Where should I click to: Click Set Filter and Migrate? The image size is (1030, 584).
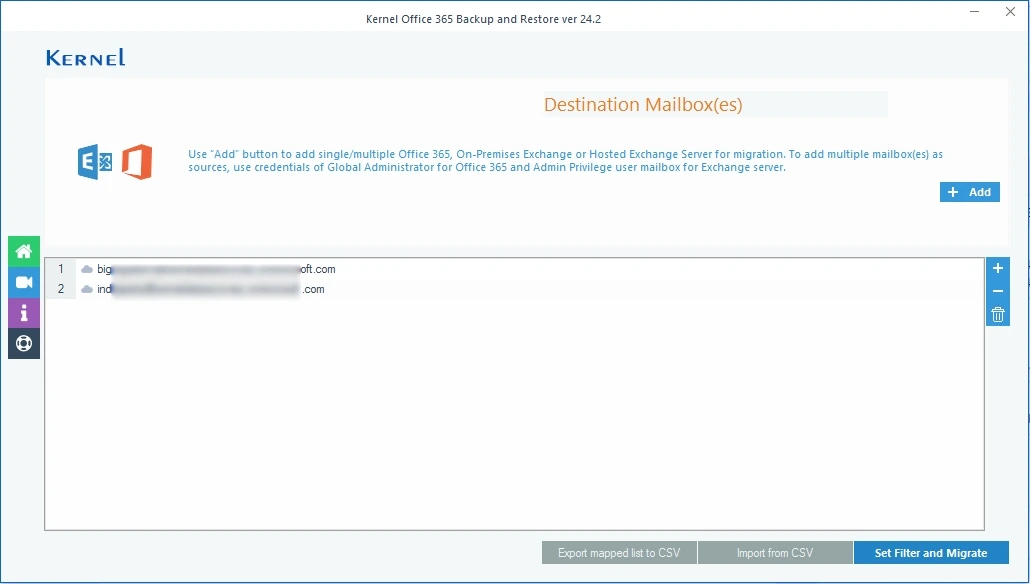(x=931, y=552)
